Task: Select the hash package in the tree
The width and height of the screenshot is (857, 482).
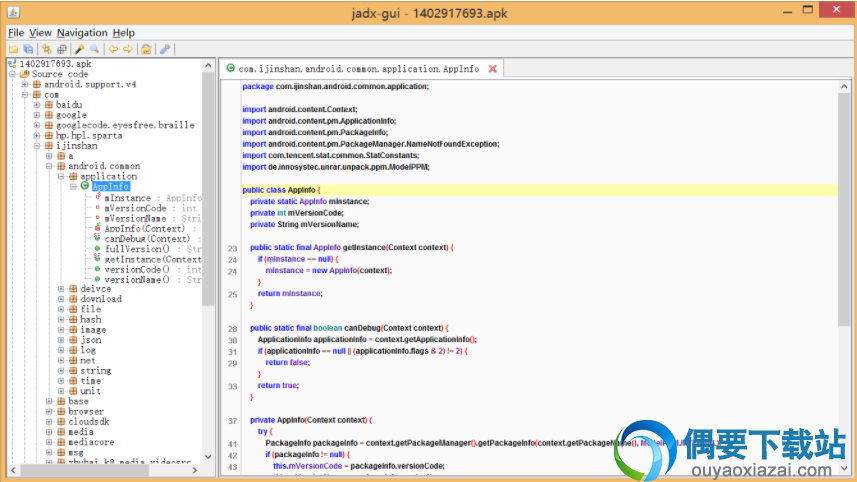Action: pos(91,319)
